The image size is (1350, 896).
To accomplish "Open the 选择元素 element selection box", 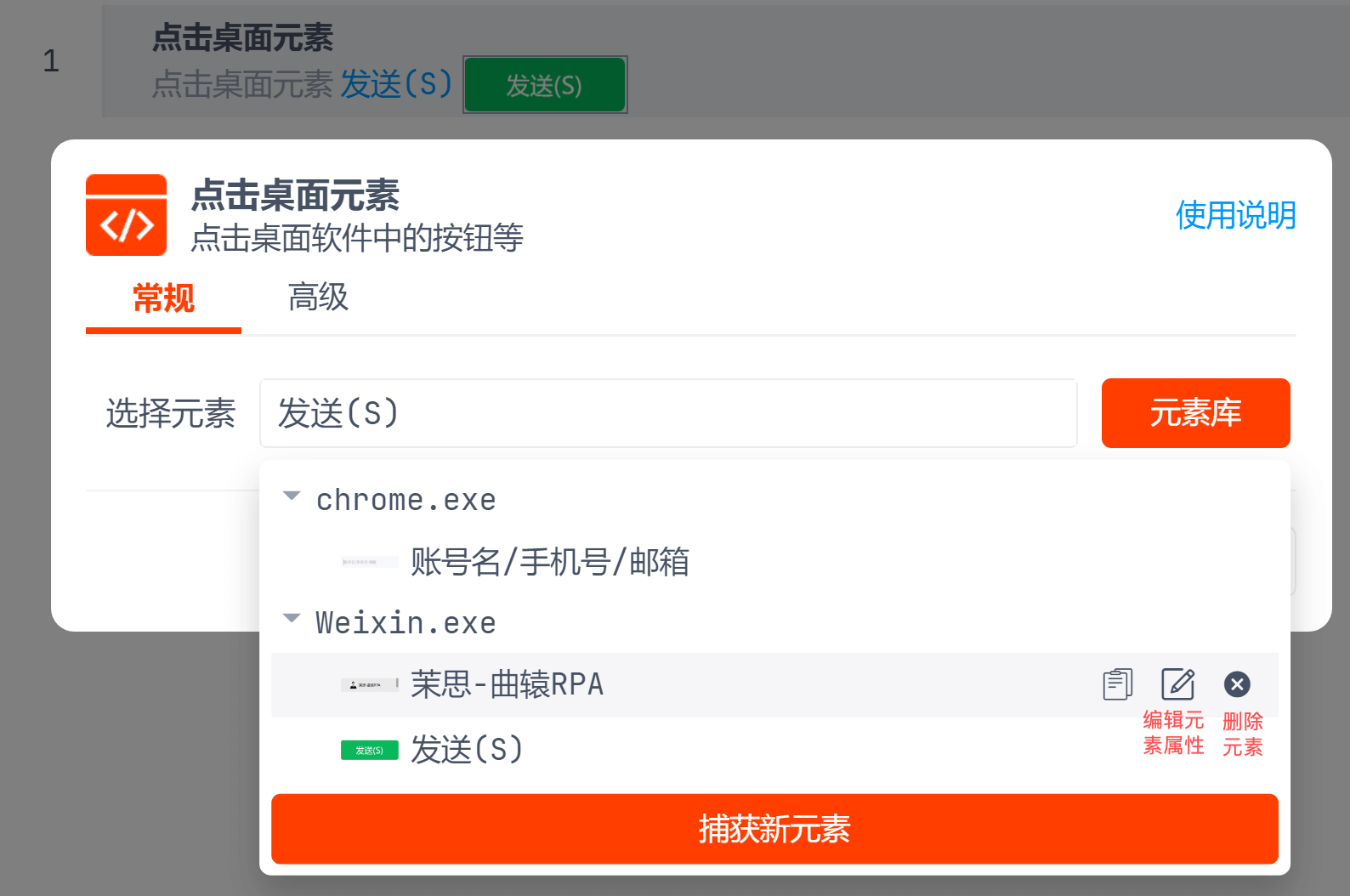I will 667,413.
